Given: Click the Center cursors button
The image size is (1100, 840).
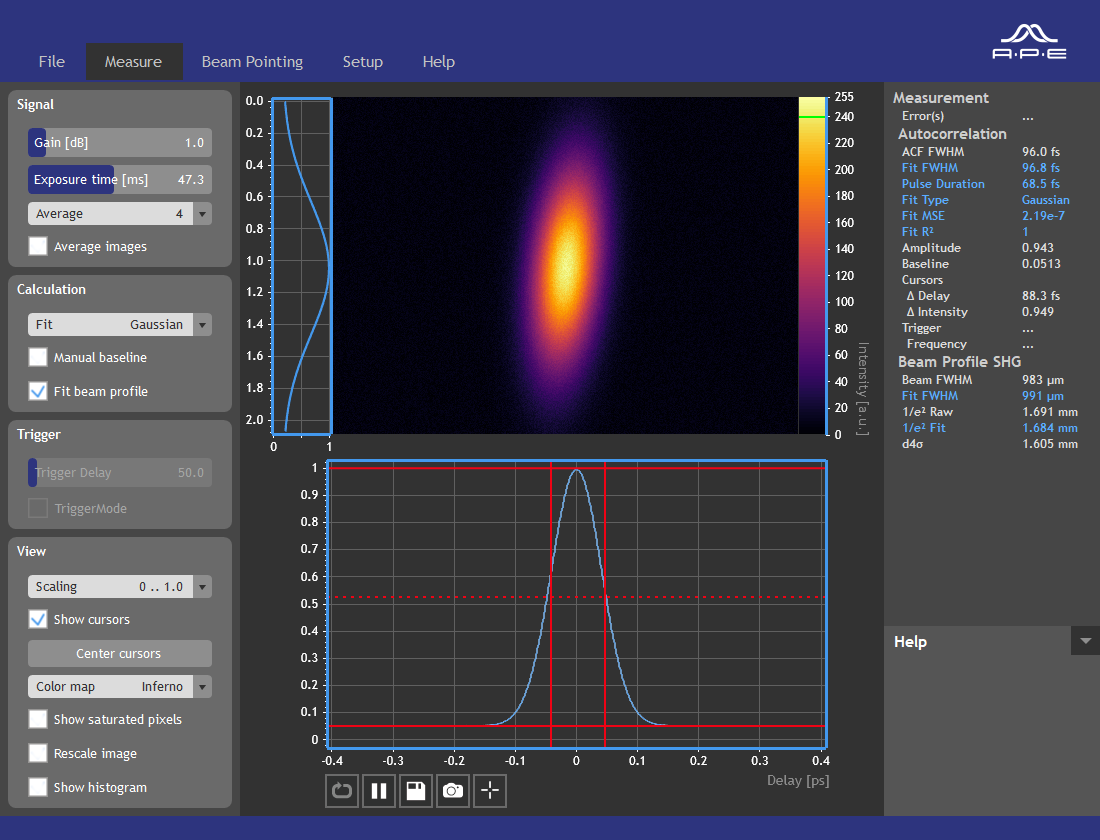Looking at the screenshot, I should [119, 653].
